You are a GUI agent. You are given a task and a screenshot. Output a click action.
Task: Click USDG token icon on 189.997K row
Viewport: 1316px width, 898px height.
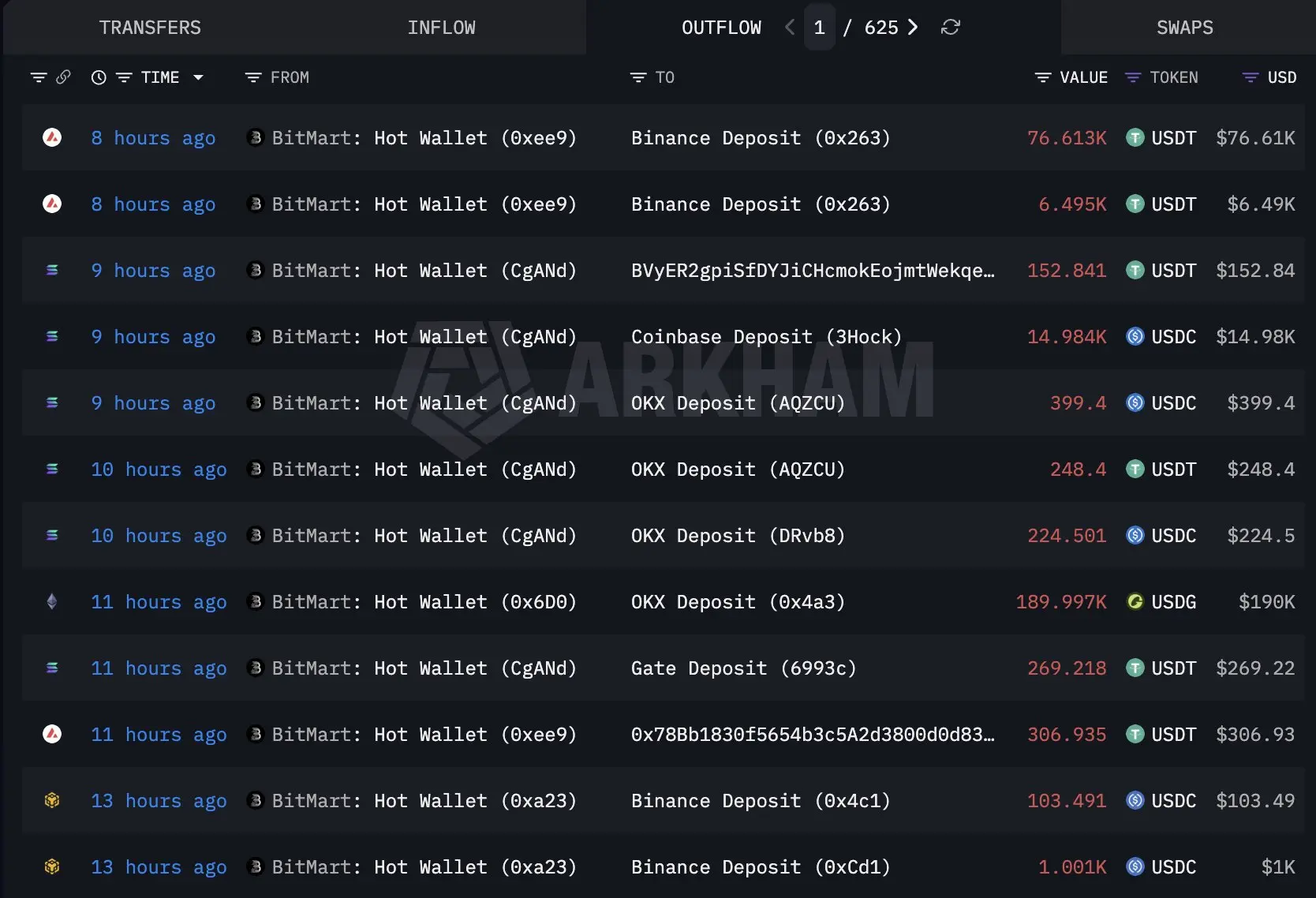click(x=1135, y=601)
